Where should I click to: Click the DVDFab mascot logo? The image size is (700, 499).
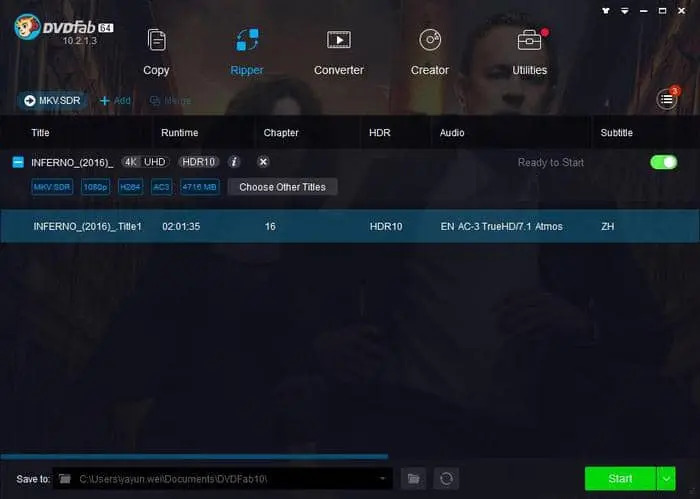27,27
